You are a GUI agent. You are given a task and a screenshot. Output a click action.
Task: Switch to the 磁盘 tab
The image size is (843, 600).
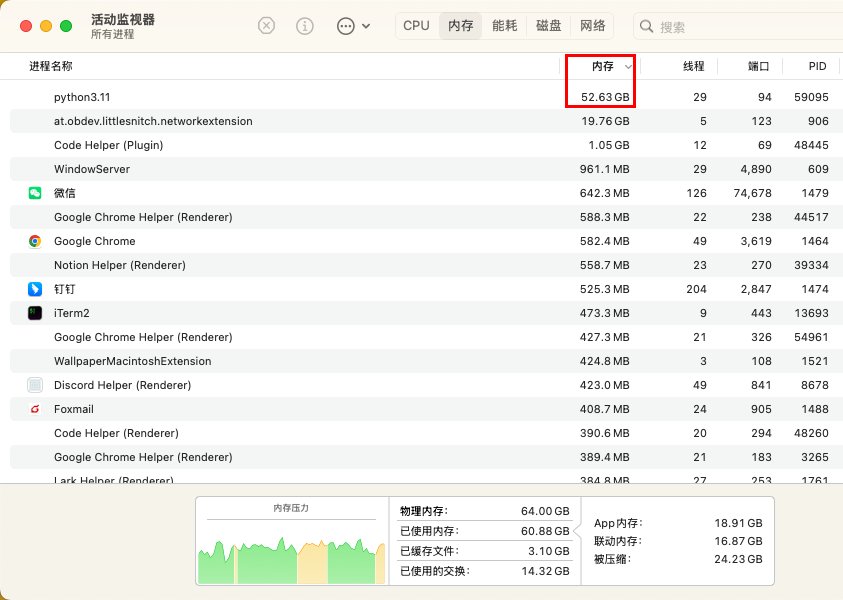click(x=548, y=26)
